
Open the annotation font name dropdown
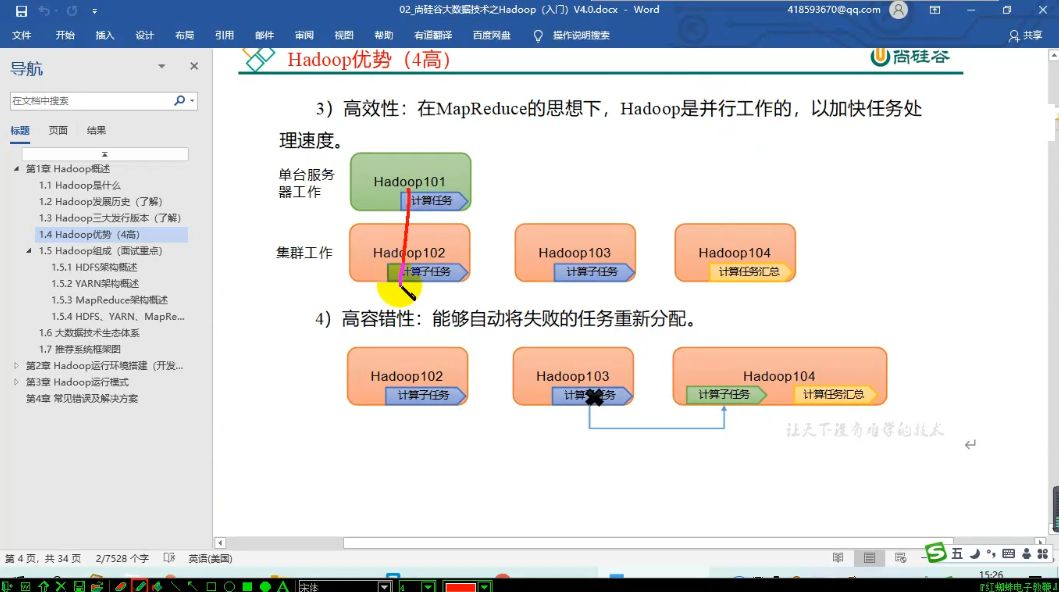(386, 587)
